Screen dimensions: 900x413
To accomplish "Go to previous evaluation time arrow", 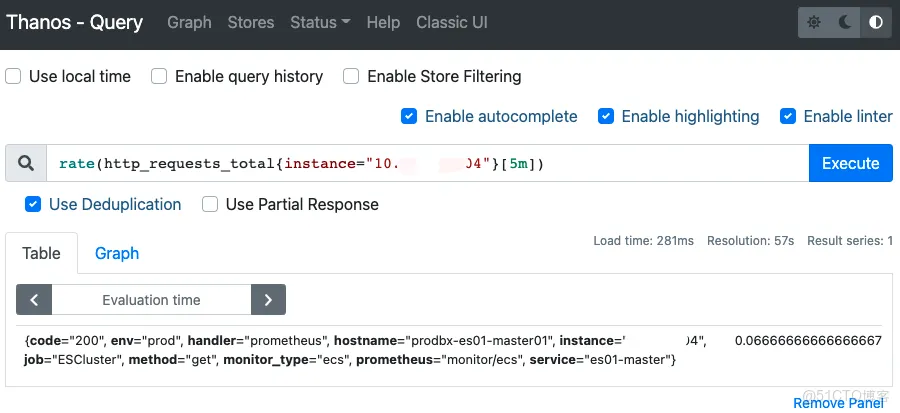I will (34, 300).
